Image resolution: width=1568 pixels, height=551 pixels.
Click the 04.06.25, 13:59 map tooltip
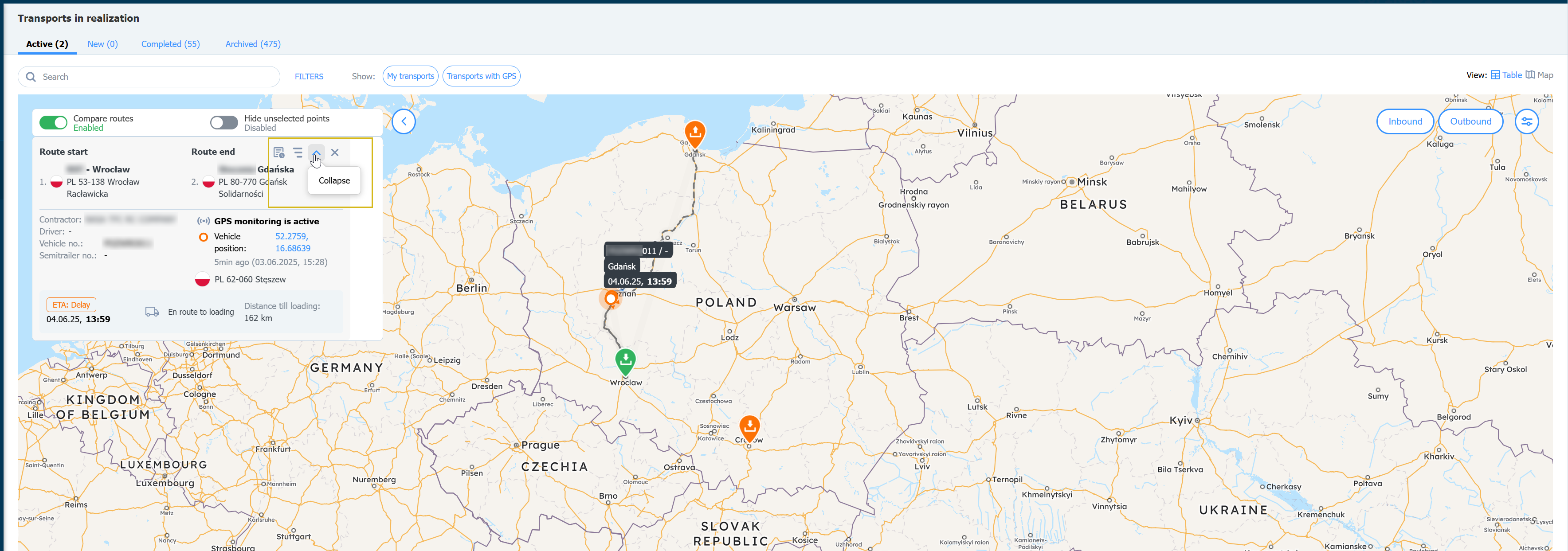pyautogui.click(x=640, y=281)
